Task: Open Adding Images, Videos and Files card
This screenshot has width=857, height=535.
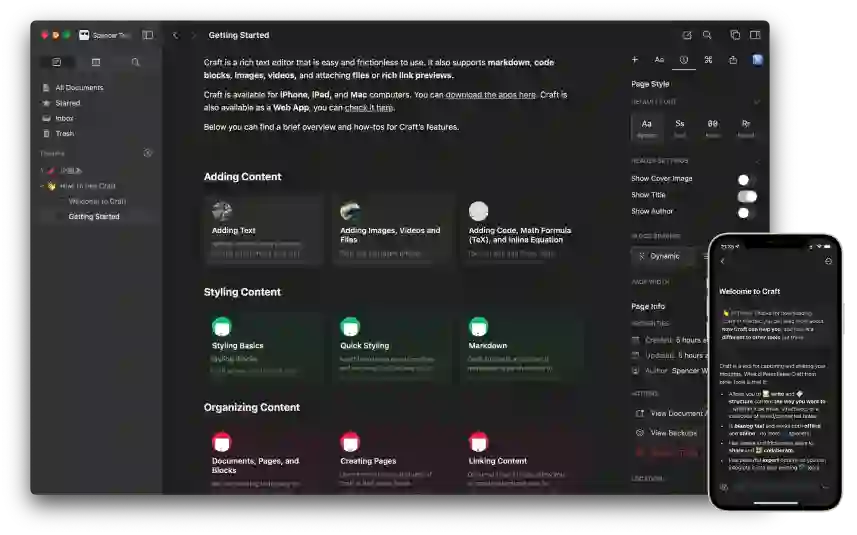Action: [x=392, y=230]
